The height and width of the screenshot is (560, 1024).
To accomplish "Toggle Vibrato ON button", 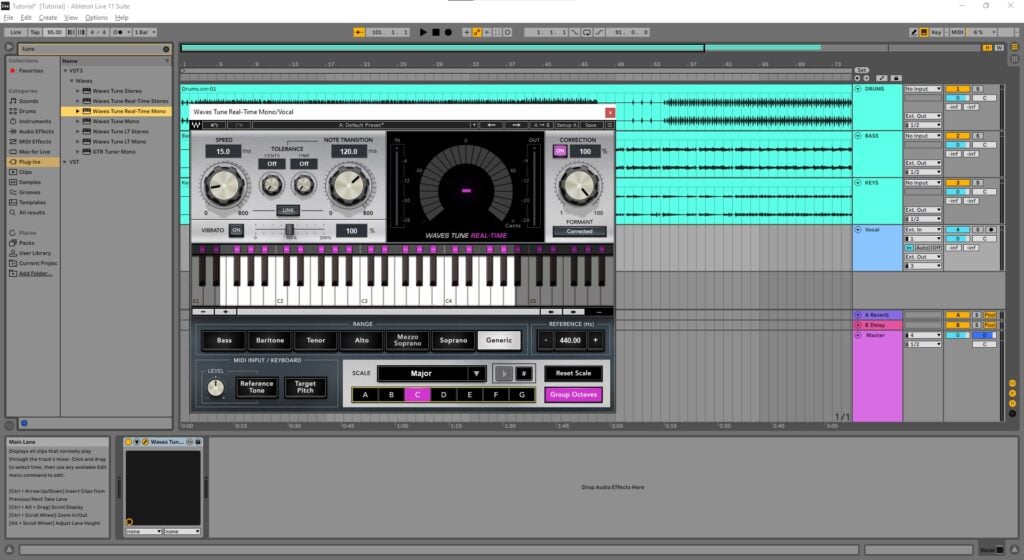I will [x=236, y=230].
